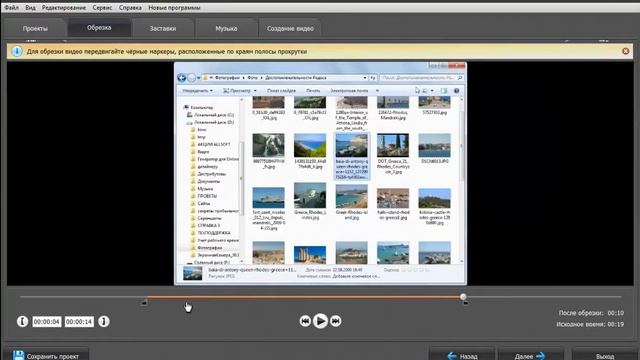The width and height of the screenshot is (640, 360).
Task: Jump to previous frame with rewind button
Action: (x=305, y=321)
